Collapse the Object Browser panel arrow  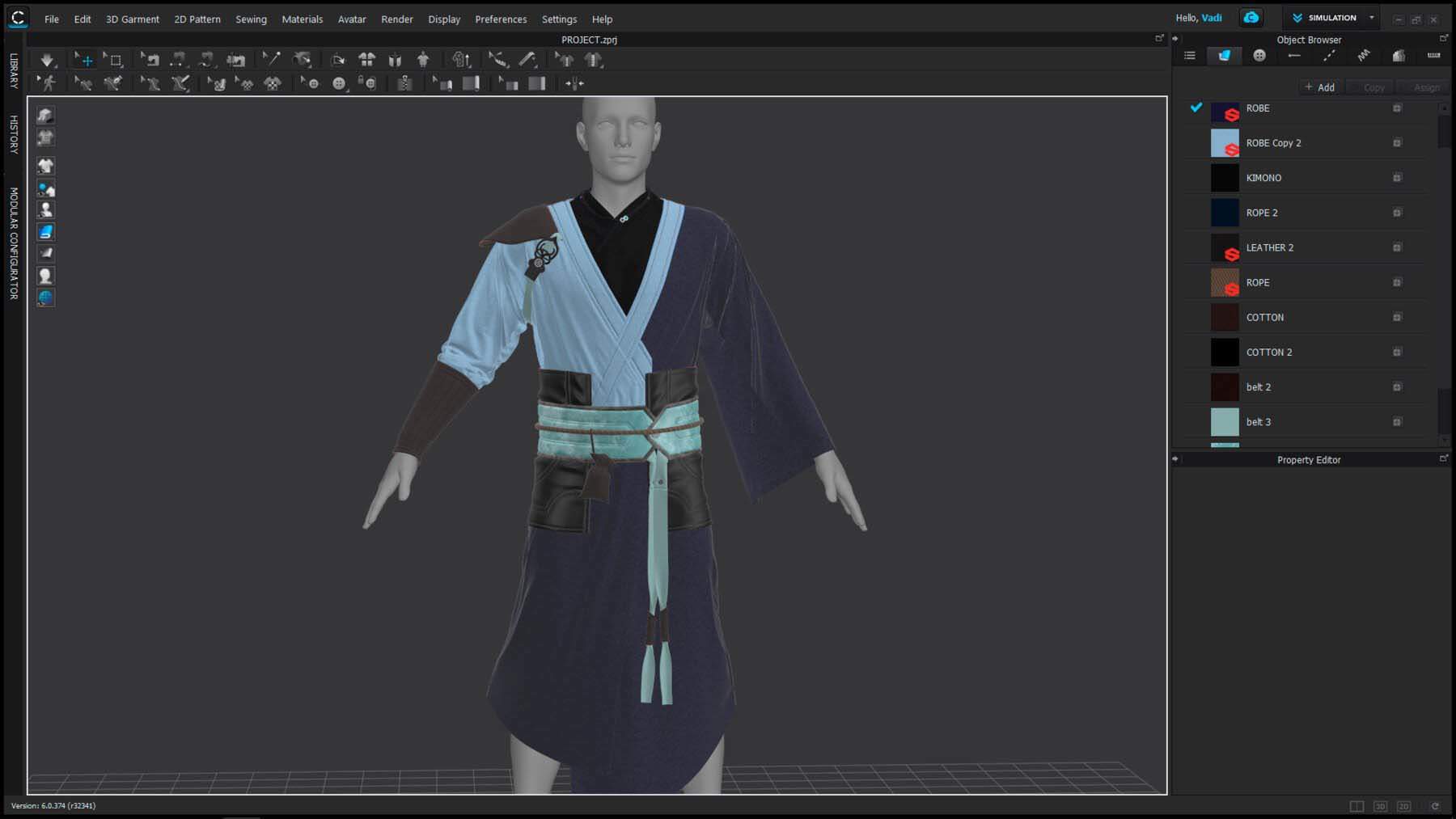[1175, 39]
